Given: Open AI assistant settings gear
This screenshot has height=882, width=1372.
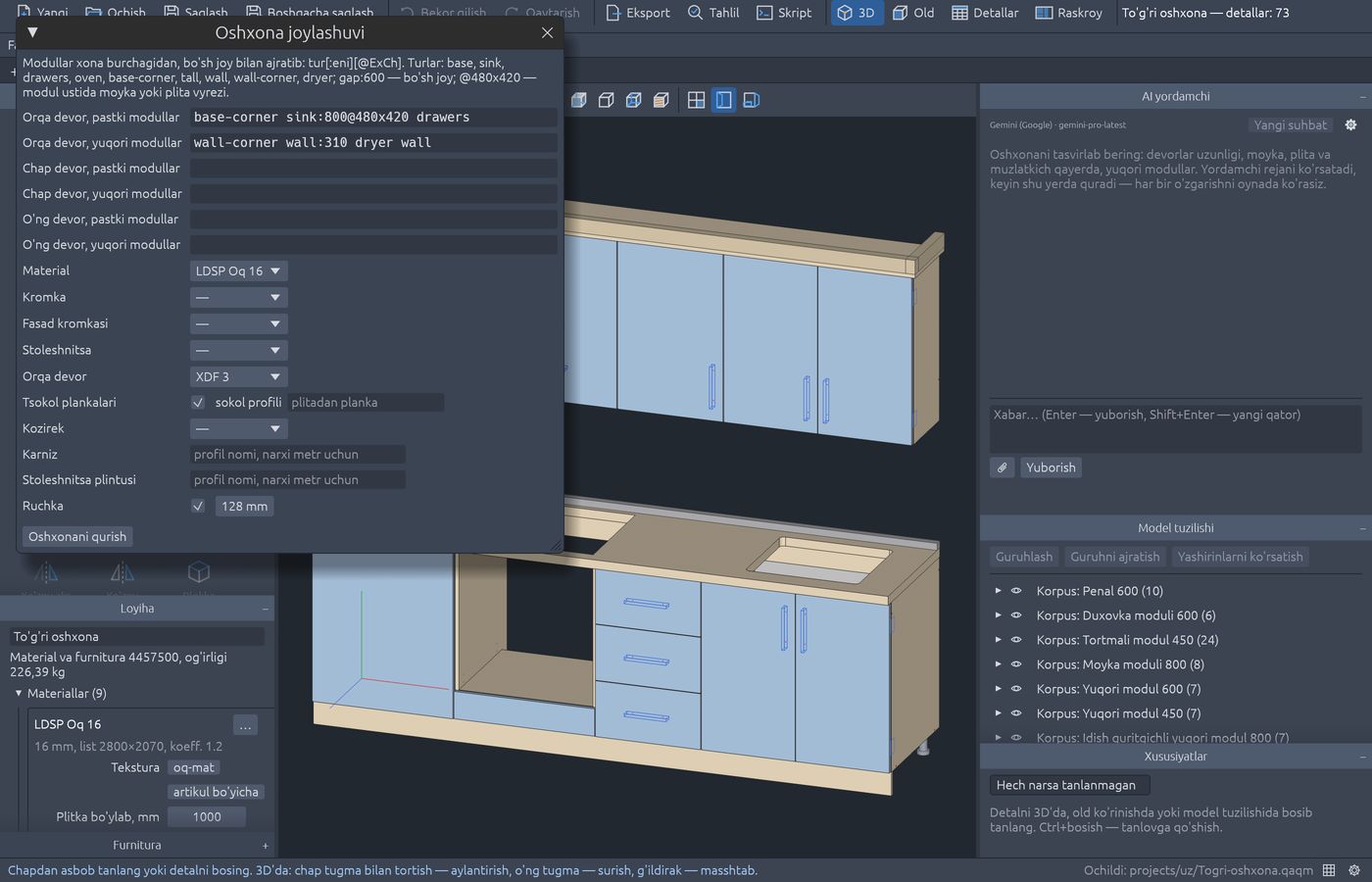Looking at the screenshot, I should click(1350, 124).
